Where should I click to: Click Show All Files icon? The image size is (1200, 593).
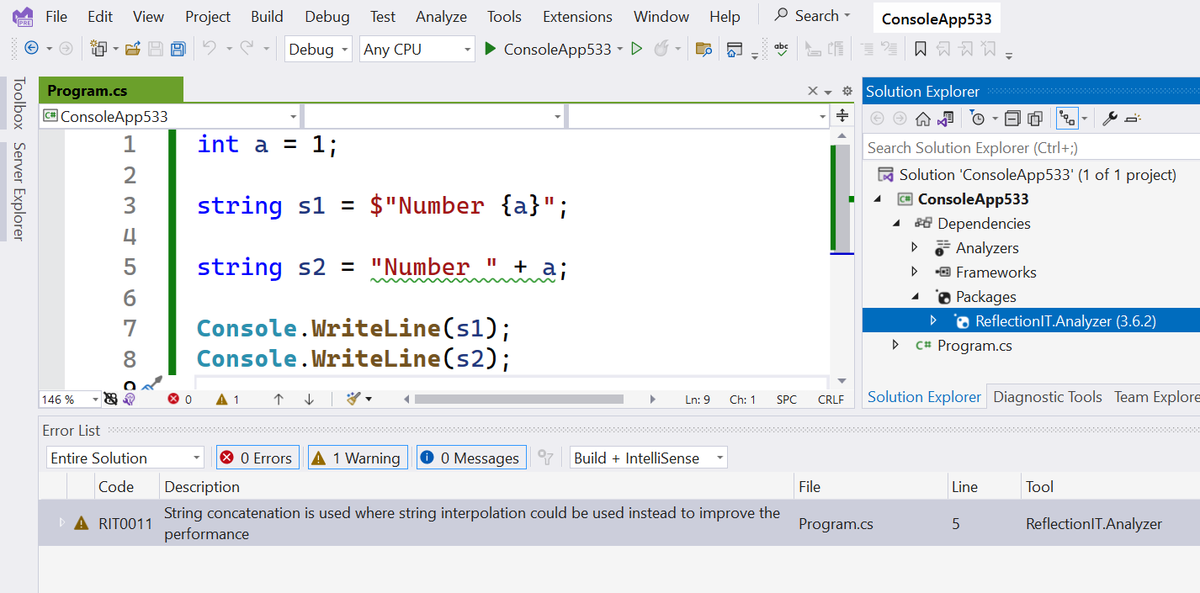click(1035, 119)
